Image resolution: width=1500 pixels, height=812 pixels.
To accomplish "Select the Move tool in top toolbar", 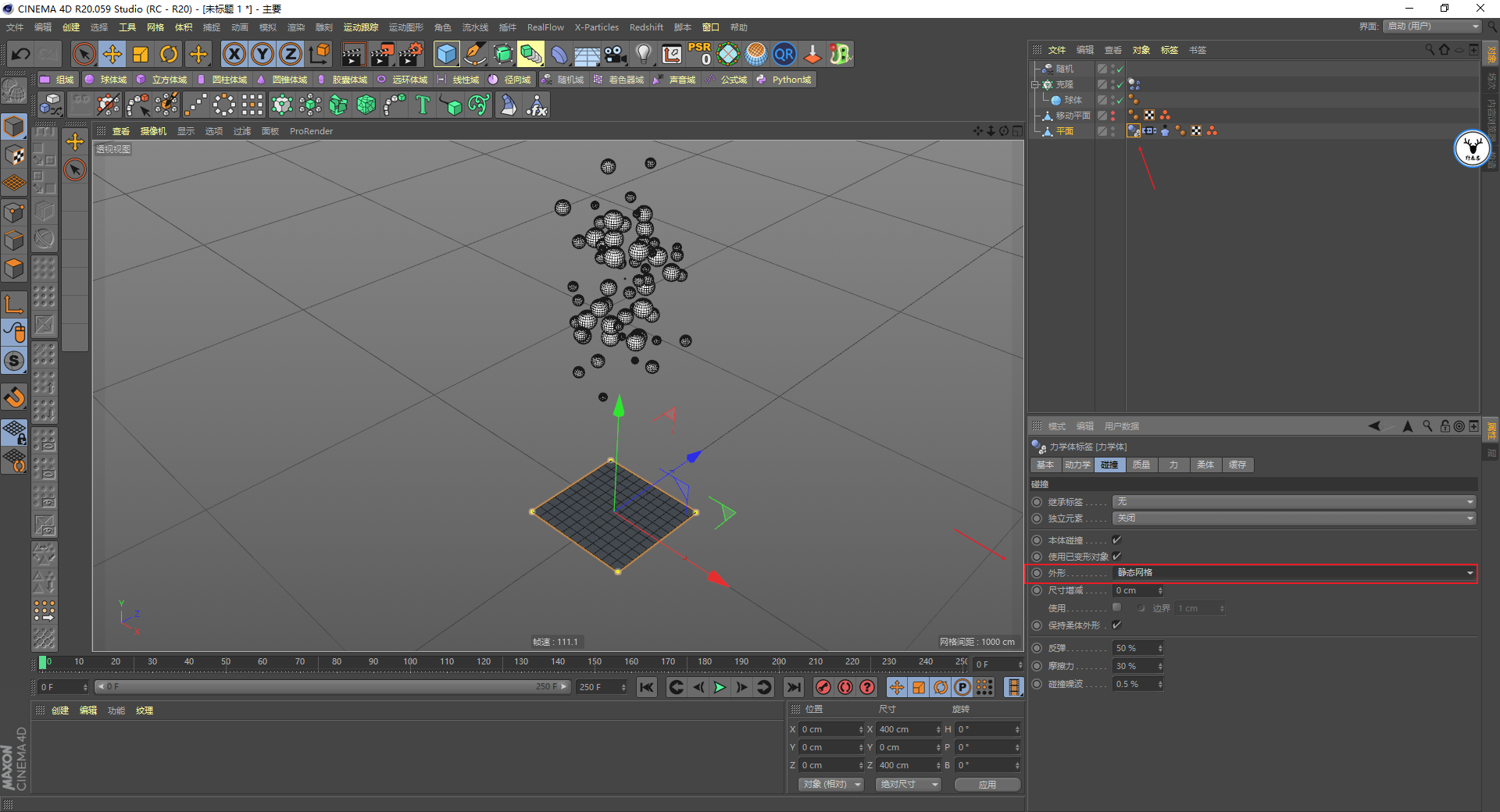I will 112,54.
